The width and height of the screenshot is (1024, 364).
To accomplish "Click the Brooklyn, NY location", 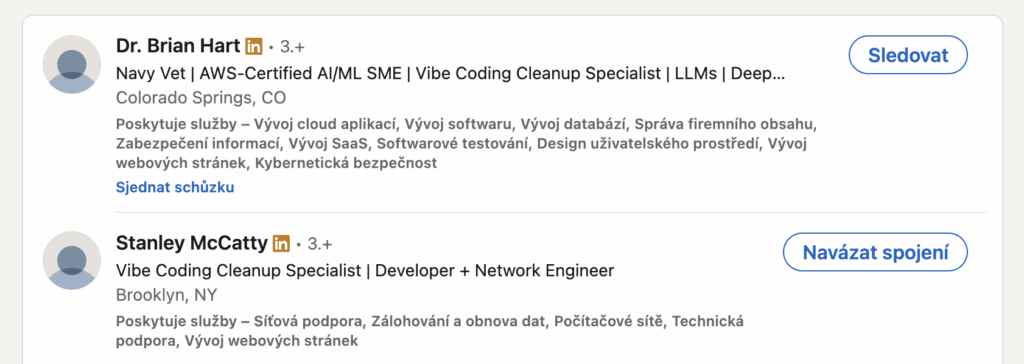I will pyautogui.click(x=167, y=295).
